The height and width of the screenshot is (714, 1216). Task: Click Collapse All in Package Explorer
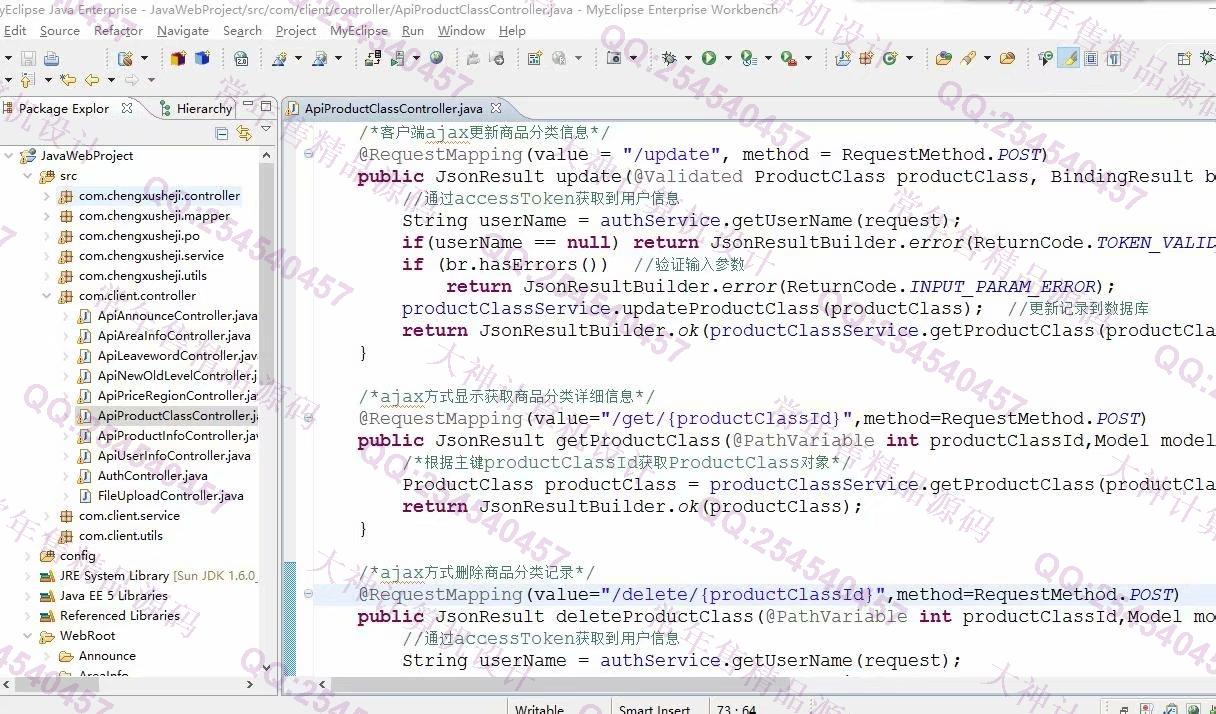tap(222, 133)
